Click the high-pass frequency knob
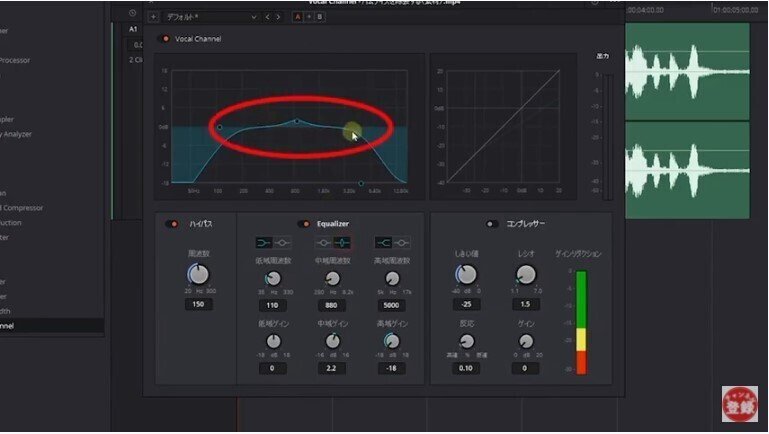This screenshot has height=434, width=769. point(199,275)
